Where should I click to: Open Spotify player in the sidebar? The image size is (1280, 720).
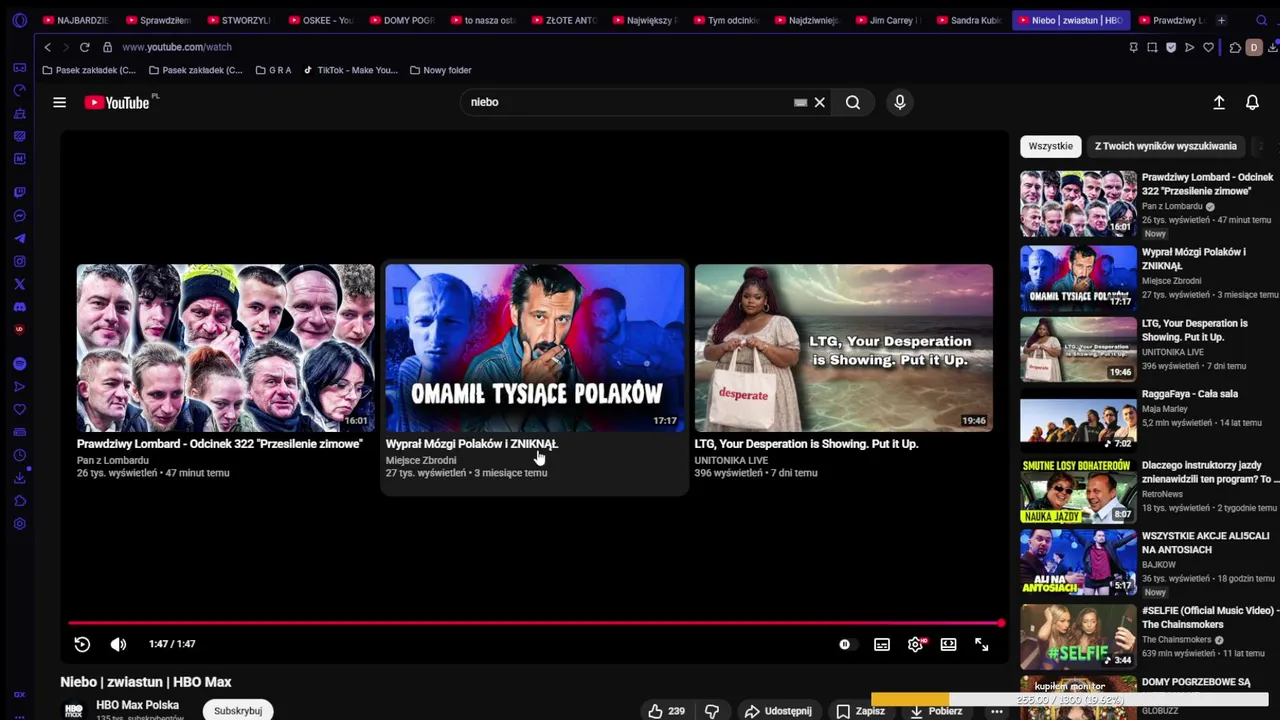(19, 364)
